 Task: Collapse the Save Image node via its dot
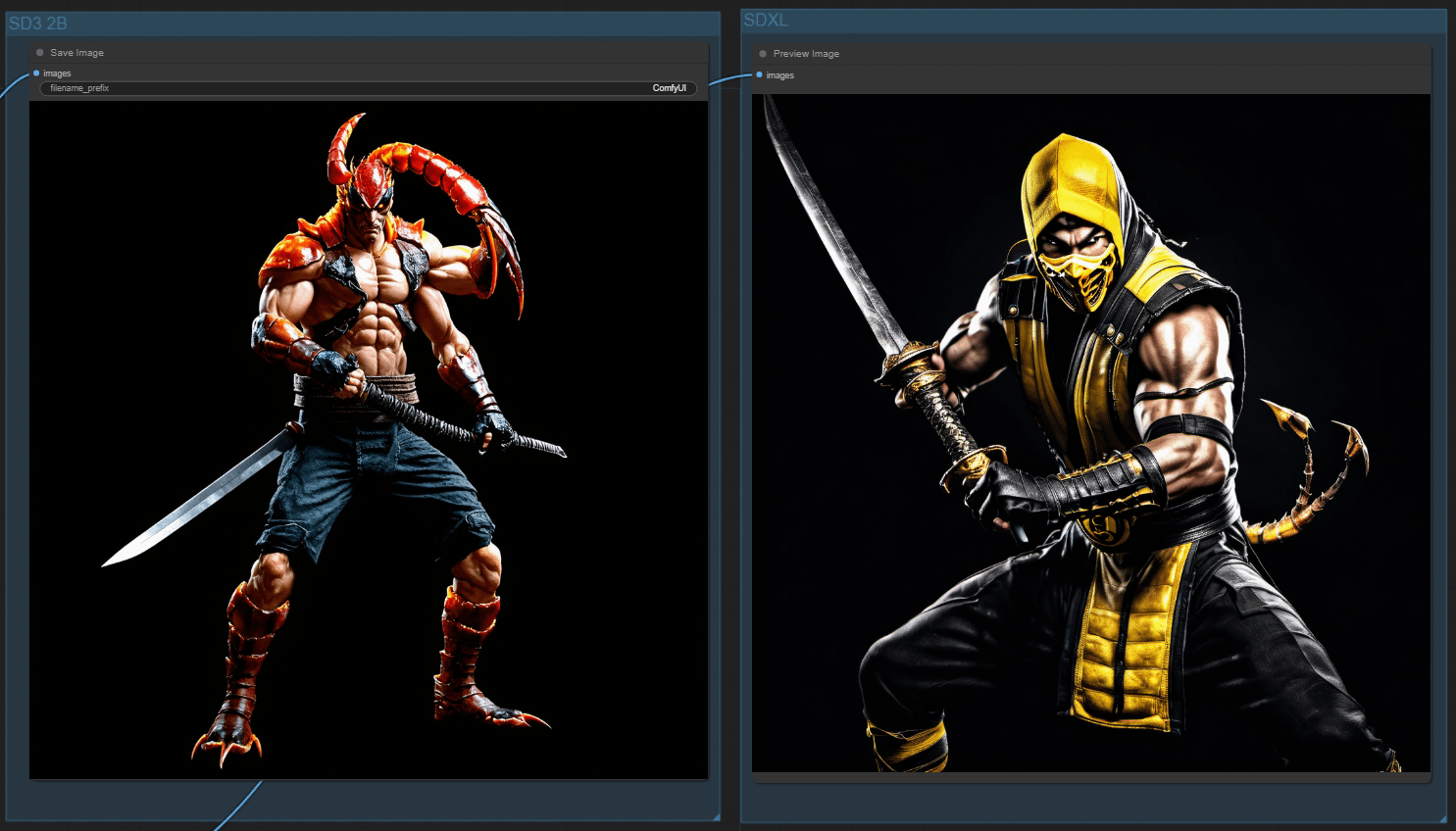click(40, 53)
